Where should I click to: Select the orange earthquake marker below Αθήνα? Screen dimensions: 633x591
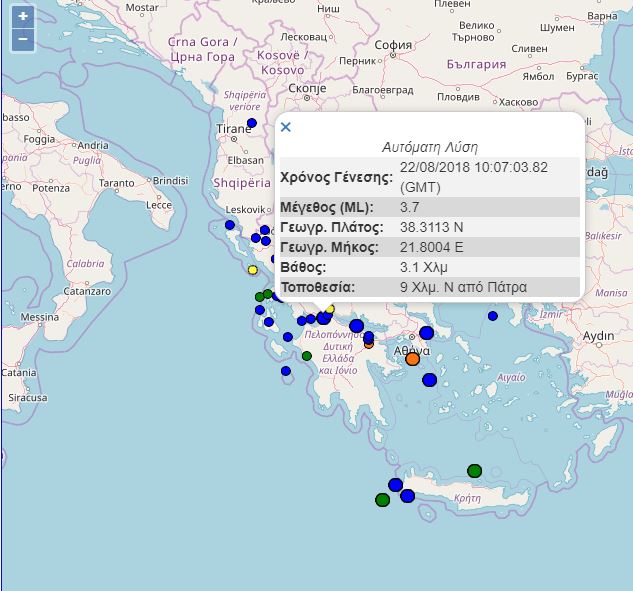point(412,359)
